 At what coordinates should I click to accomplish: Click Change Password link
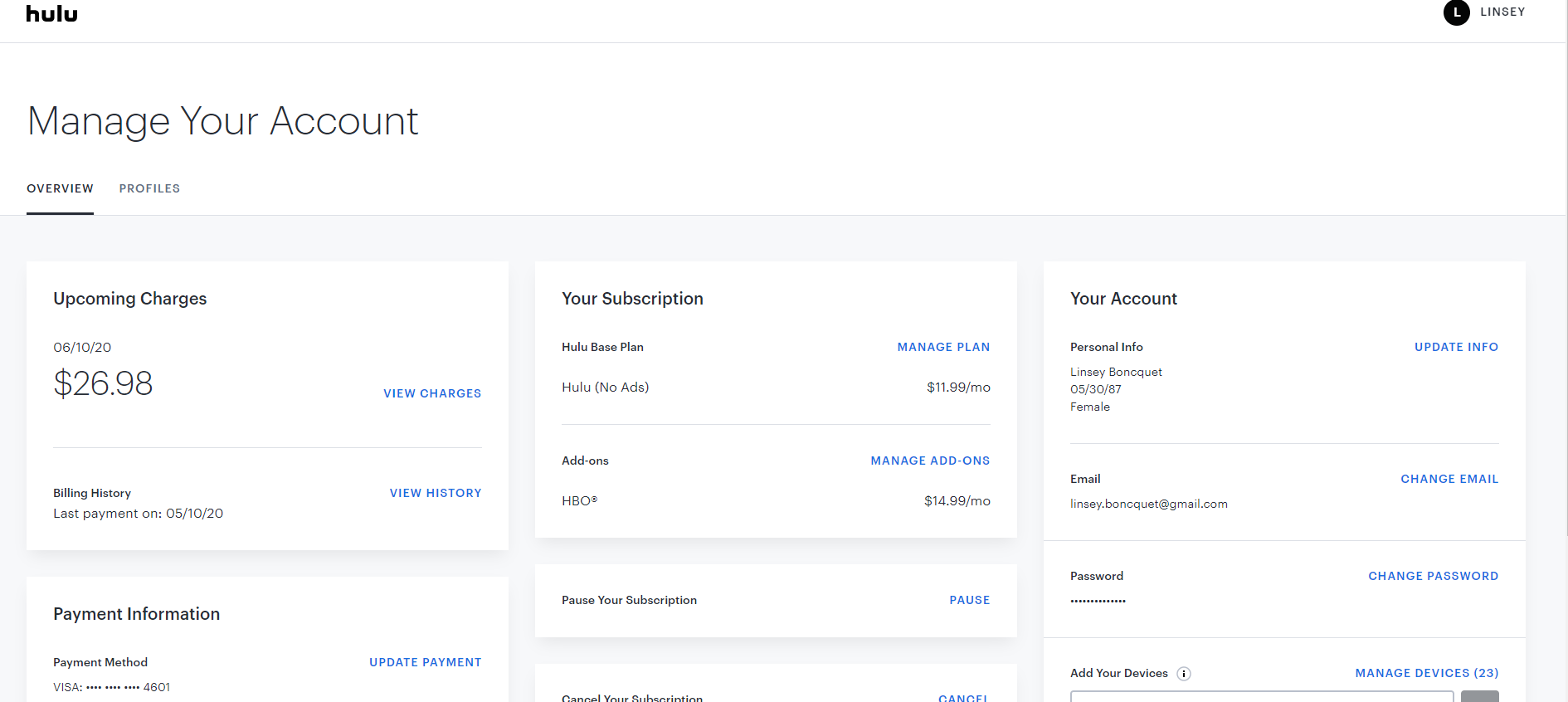1434,576
